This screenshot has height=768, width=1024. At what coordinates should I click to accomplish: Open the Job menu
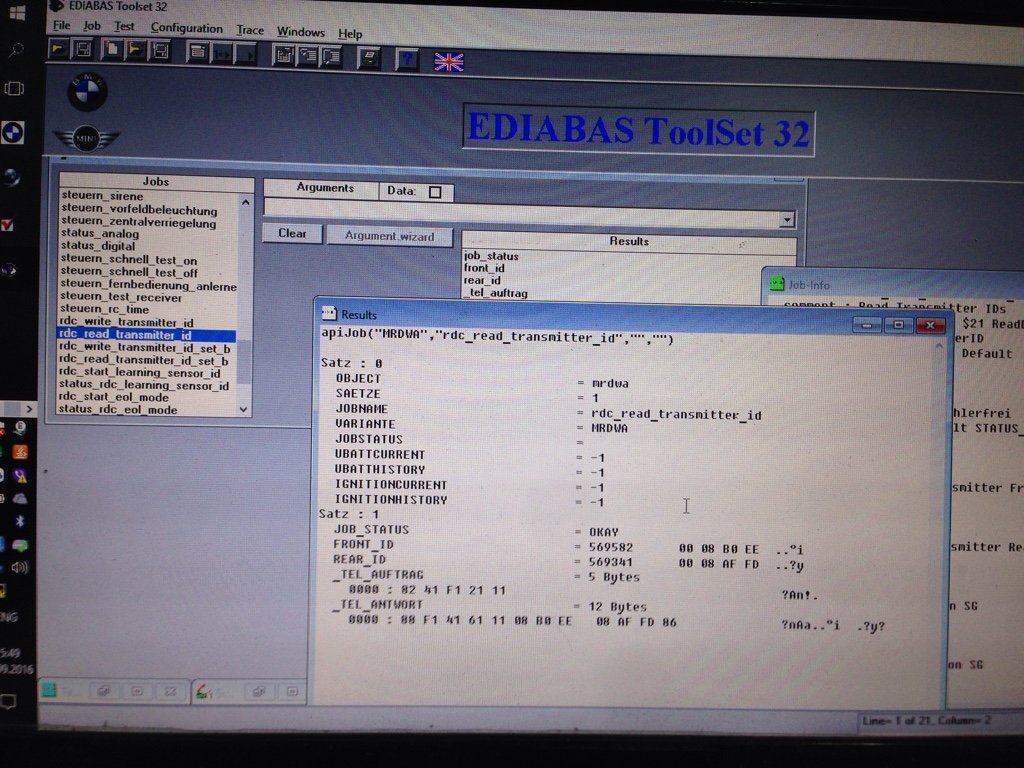91,26
